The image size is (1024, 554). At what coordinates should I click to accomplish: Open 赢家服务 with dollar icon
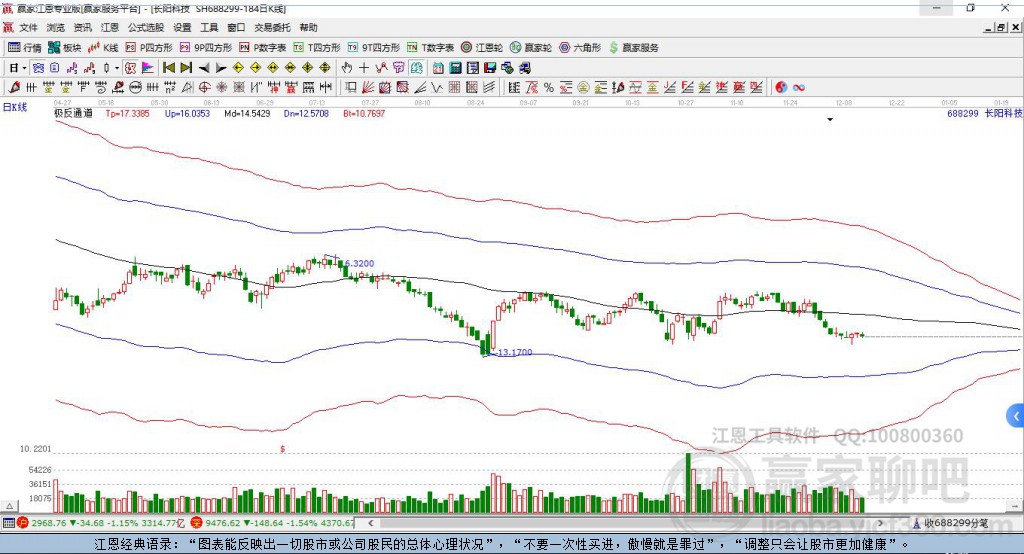point(633,48)
